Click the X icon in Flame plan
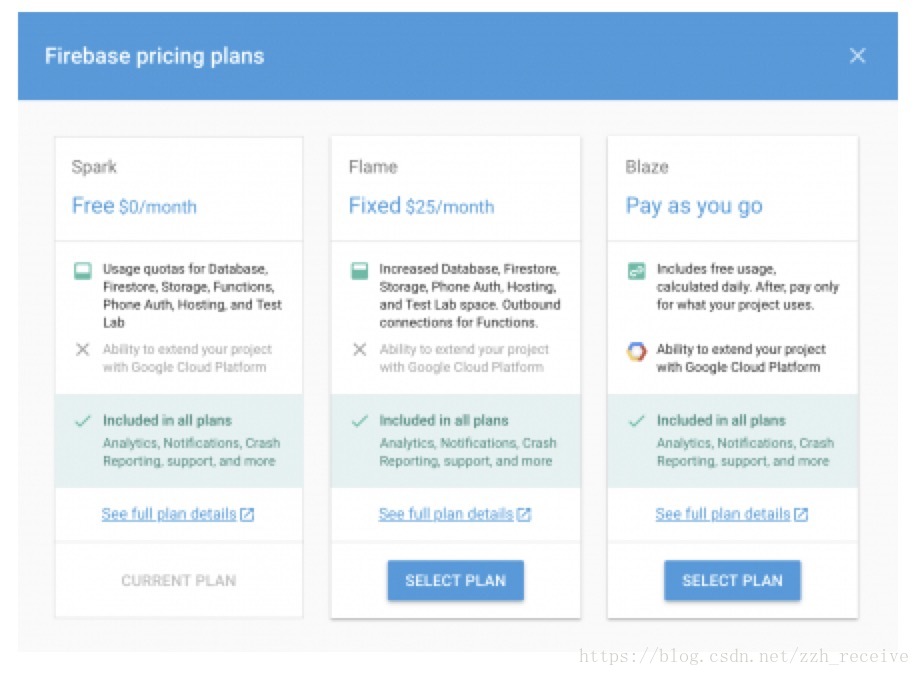The width and height of the screenshot is (920, 676). 359,350
